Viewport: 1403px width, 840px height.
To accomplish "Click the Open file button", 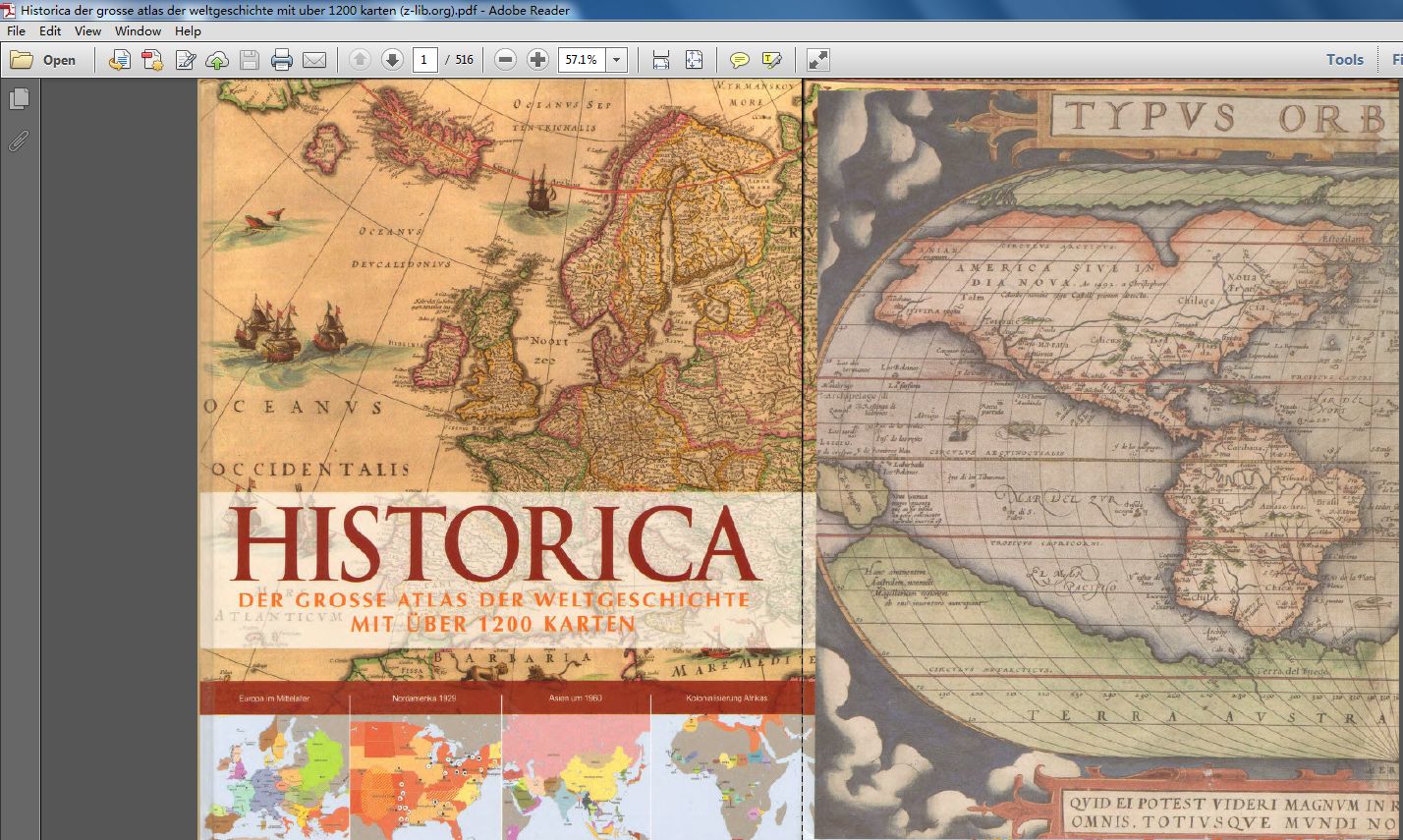I will (x=43, y=60).
